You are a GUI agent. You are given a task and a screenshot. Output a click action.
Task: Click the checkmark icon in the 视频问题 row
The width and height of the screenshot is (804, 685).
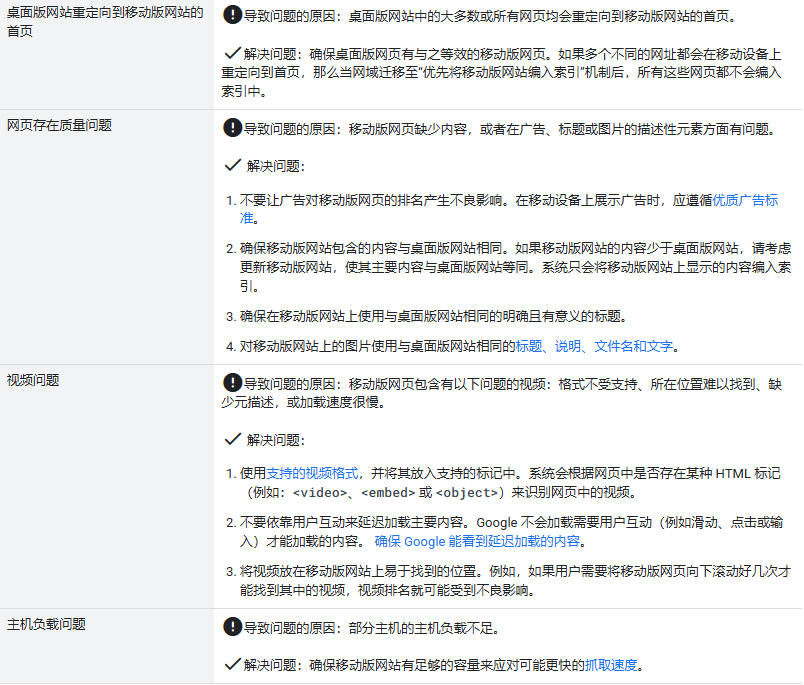click(233, 438)
